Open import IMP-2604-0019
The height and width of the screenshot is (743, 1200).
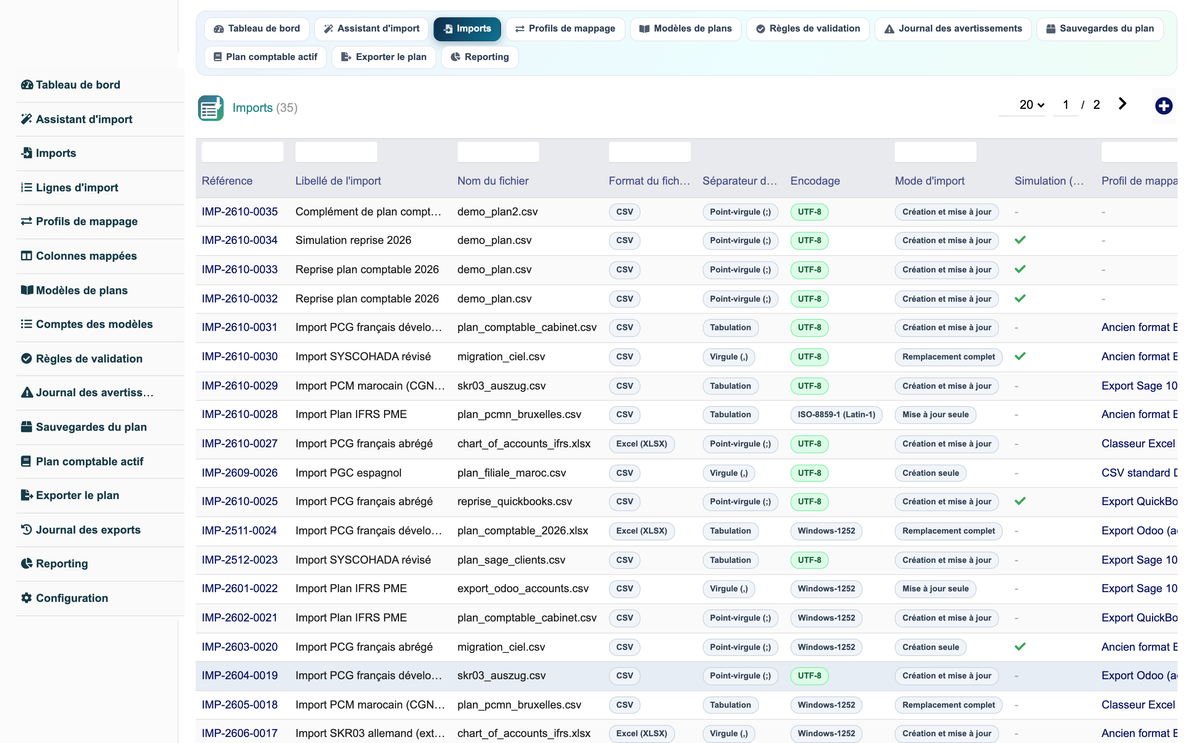pyautogui.click(x=240, y=676)
